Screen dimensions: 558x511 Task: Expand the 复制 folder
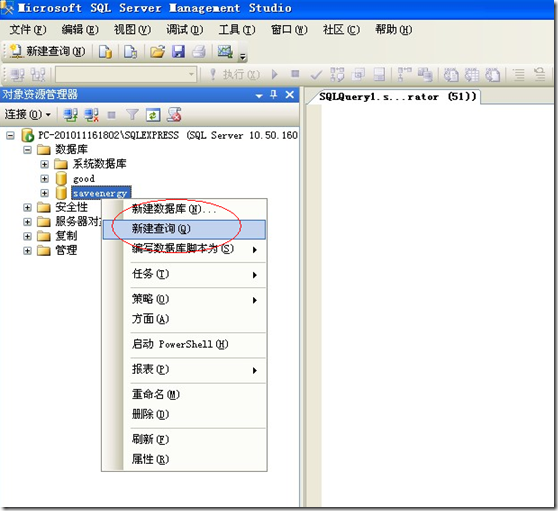pos(27,236)
